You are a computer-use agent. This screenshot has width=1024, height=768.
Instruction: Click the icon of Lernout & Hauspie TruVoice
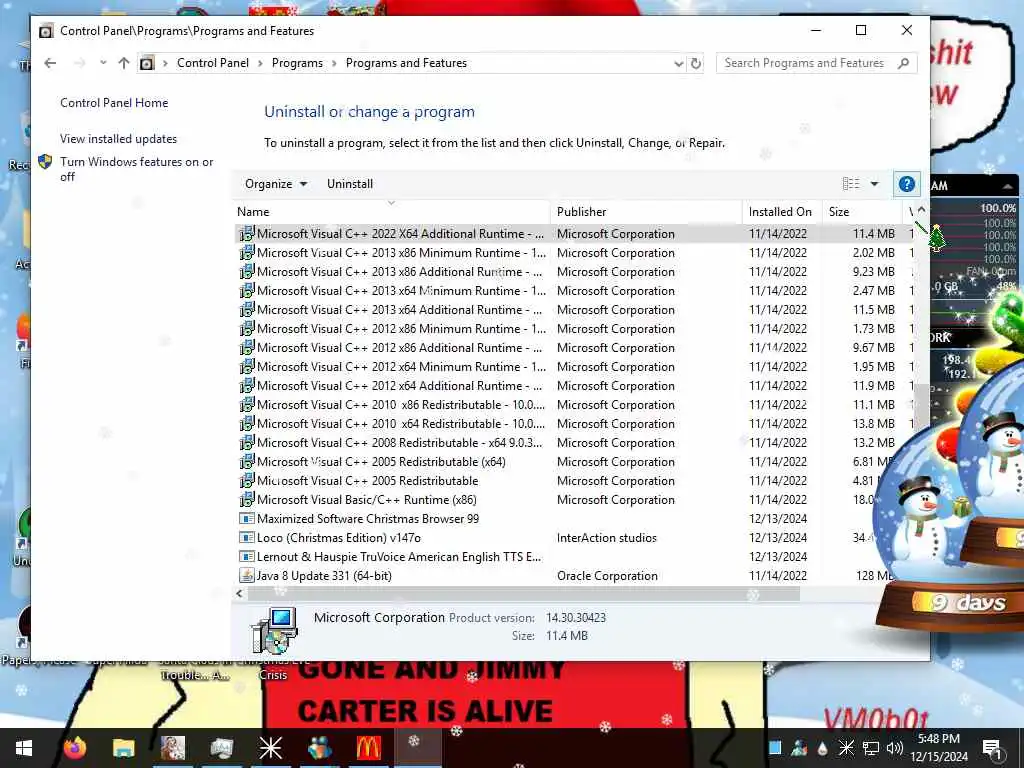[246, 556]
